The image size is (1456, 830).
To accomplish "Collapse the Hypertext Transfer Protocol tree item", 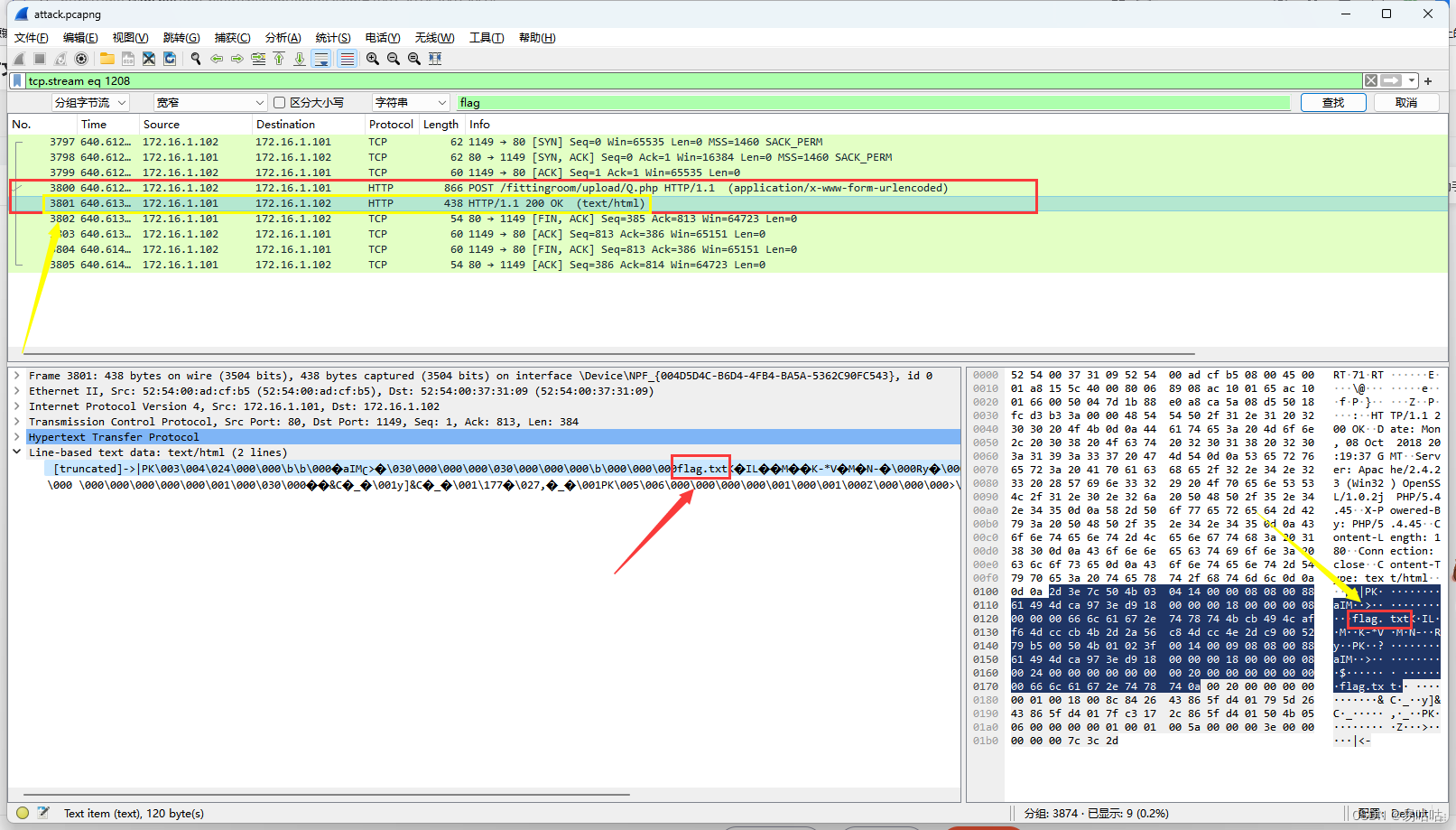I will point(15,436).
